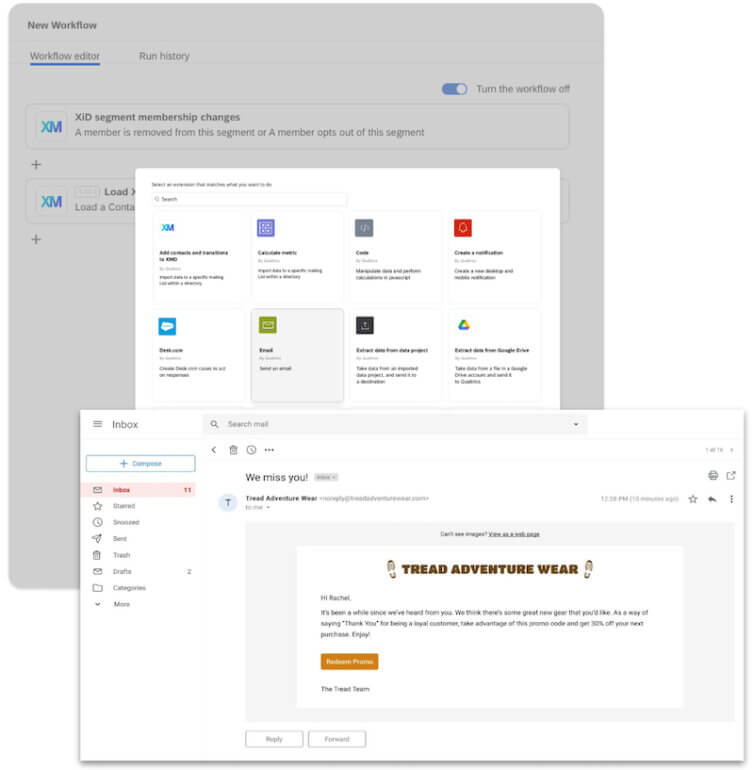This screenshot has width=754, height=770.
Task: Expand recipient details next to 'to me'
Action: 268,507
